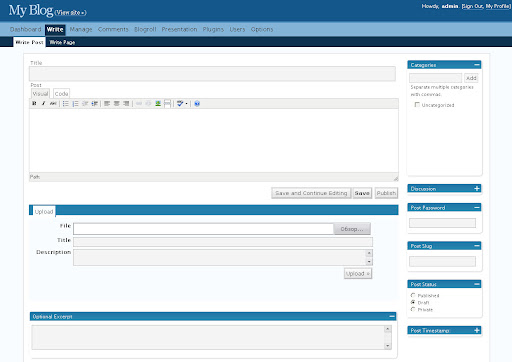The image size is (512, 362).
Task: Click the Publish button
Action: click(386, 193)
